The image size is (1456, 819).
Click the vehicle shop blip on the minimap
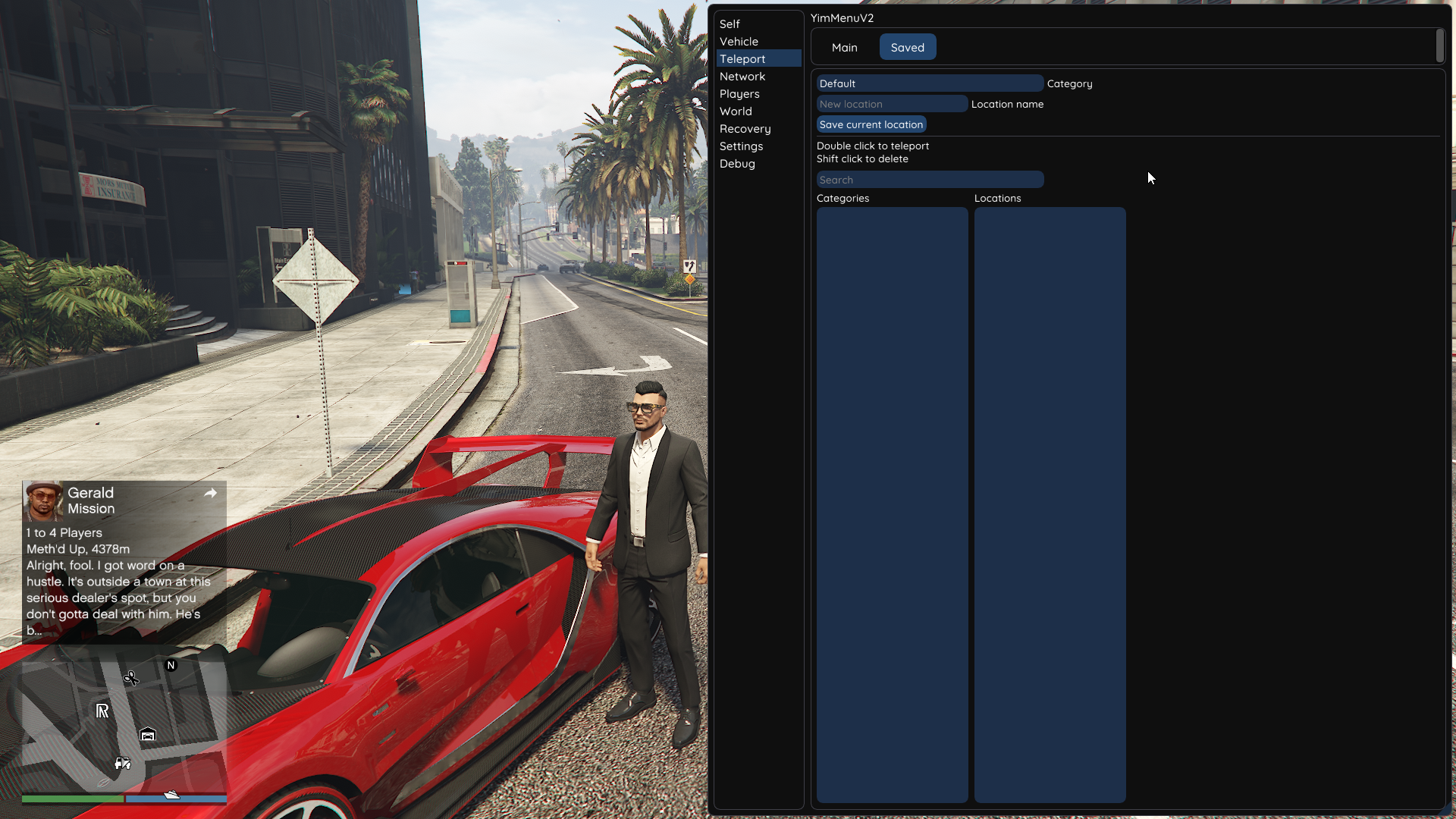(x=123, y=763)
